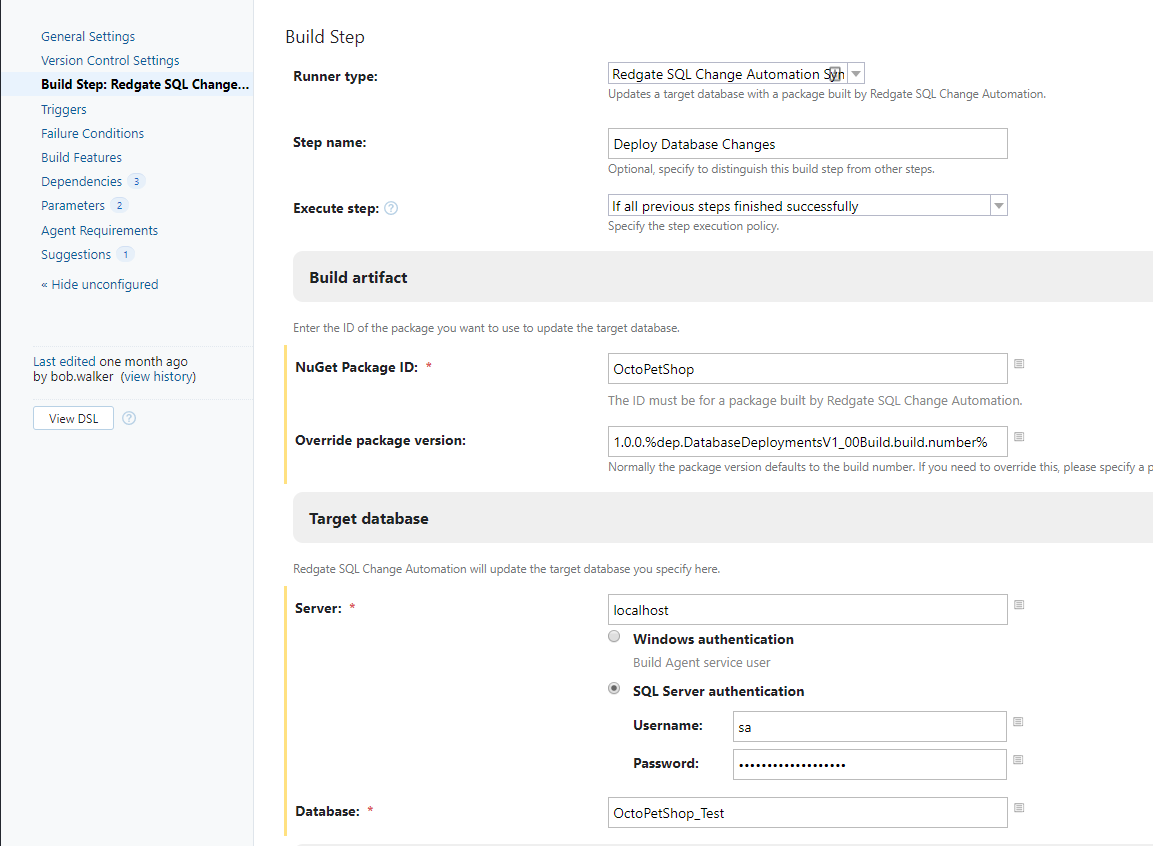Open Failure Conditions settings page
1153x846 pixels.
92,133
